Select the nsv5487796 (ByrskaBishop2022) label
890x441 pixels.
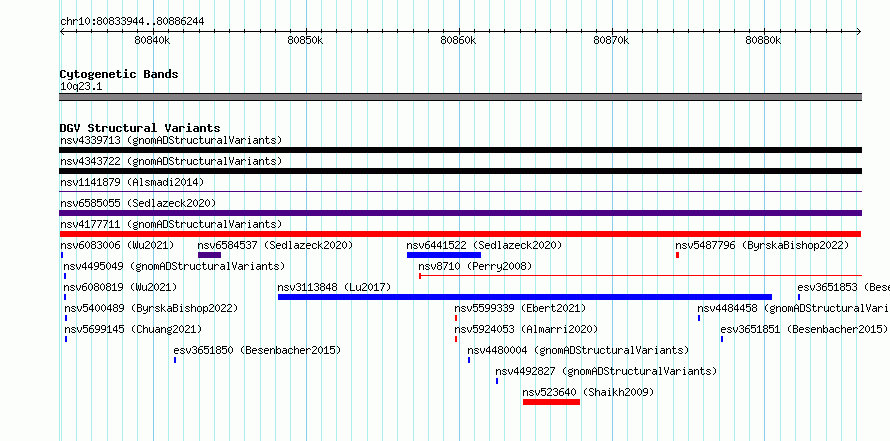pyautogui.click(x=762, y=245)
